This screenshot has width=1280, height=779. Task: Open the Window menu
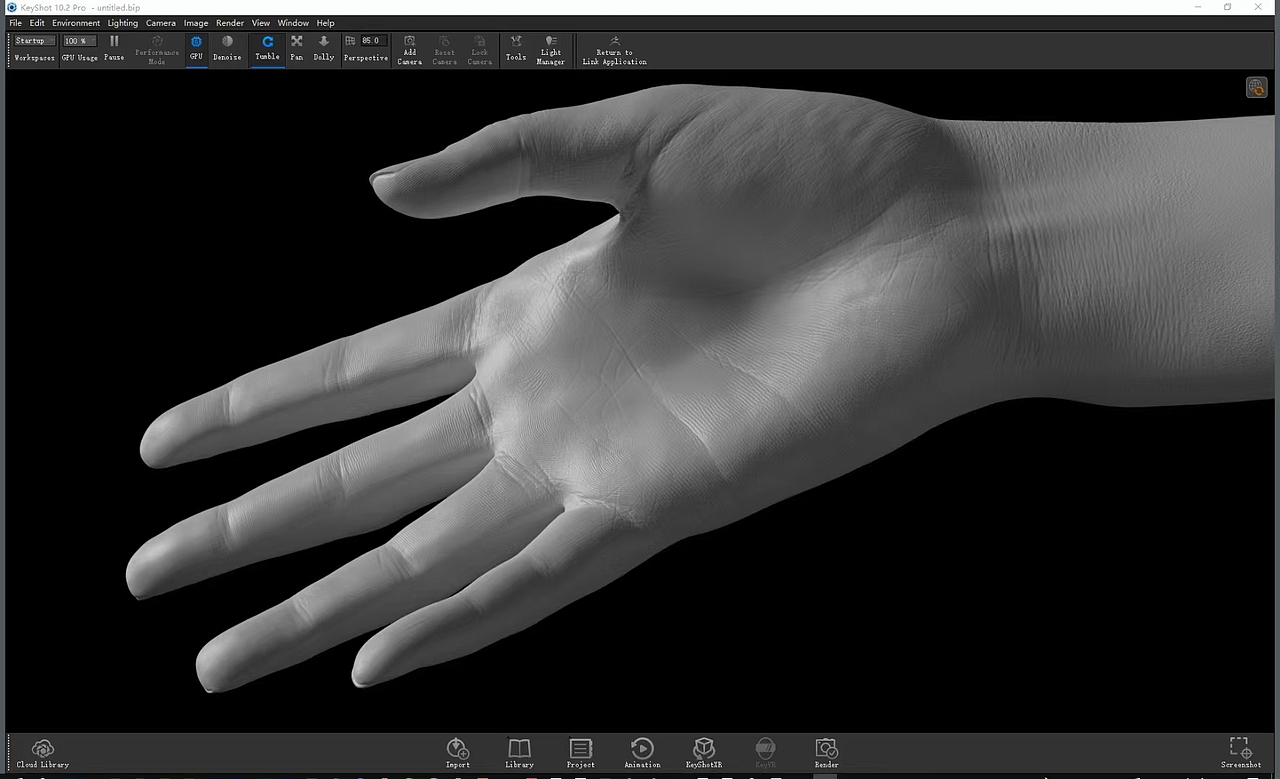click(x=293, y=23)
